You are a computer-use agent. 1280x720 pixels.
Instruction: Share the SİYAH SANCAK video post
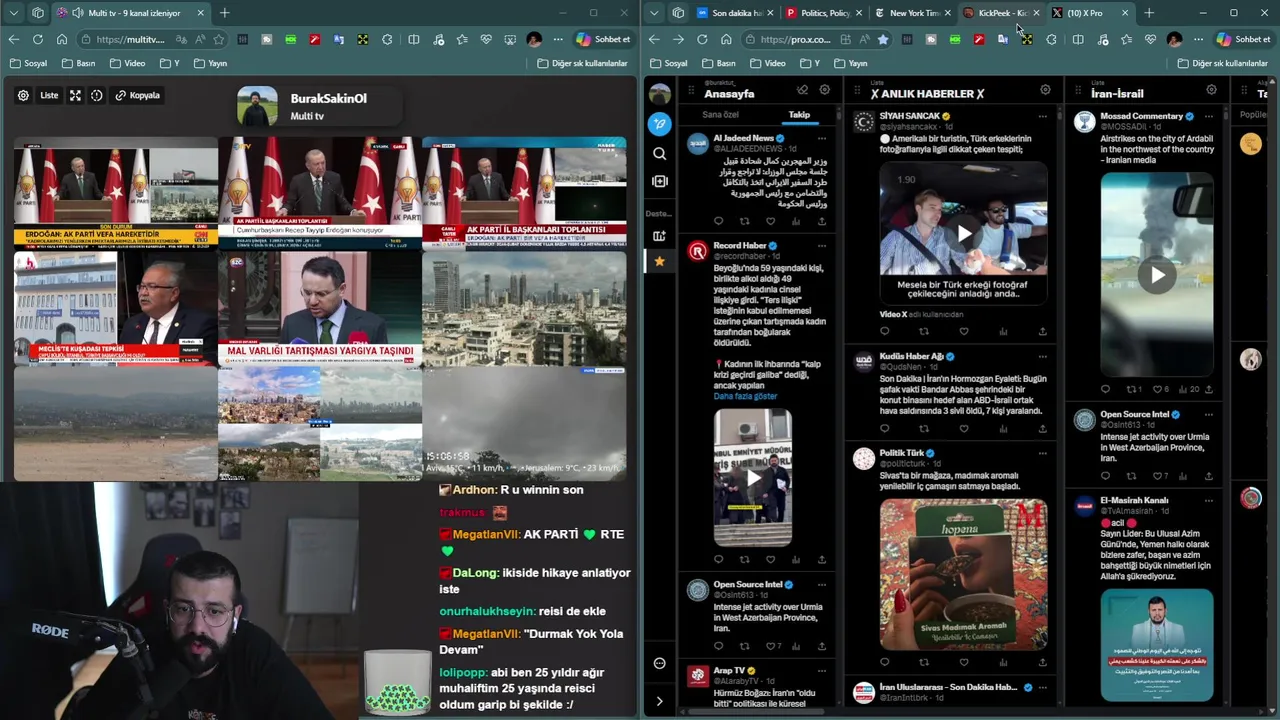[x=1042, y=331]
